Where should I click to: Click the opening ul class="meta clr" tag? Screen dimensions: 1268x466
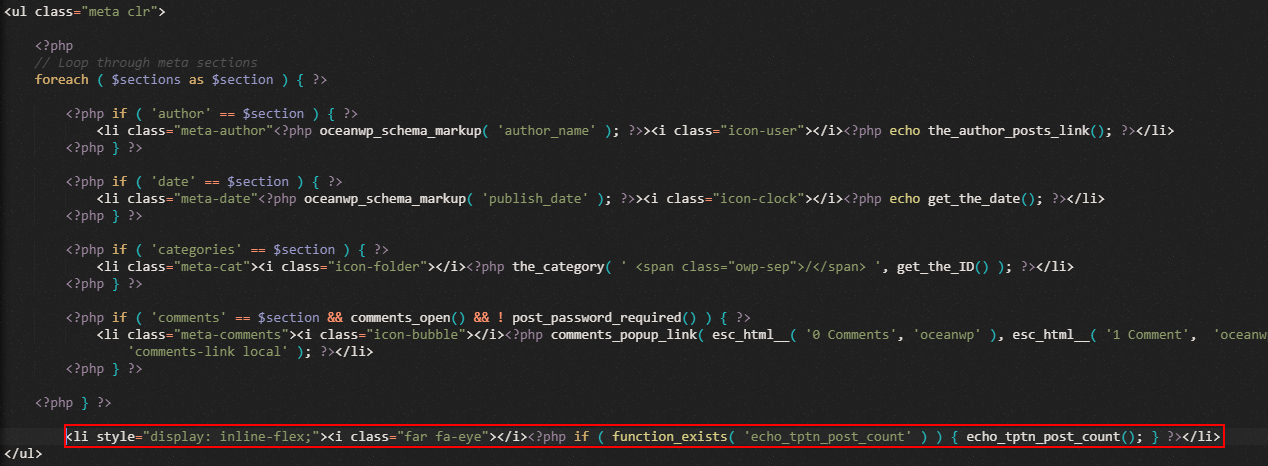84,12
